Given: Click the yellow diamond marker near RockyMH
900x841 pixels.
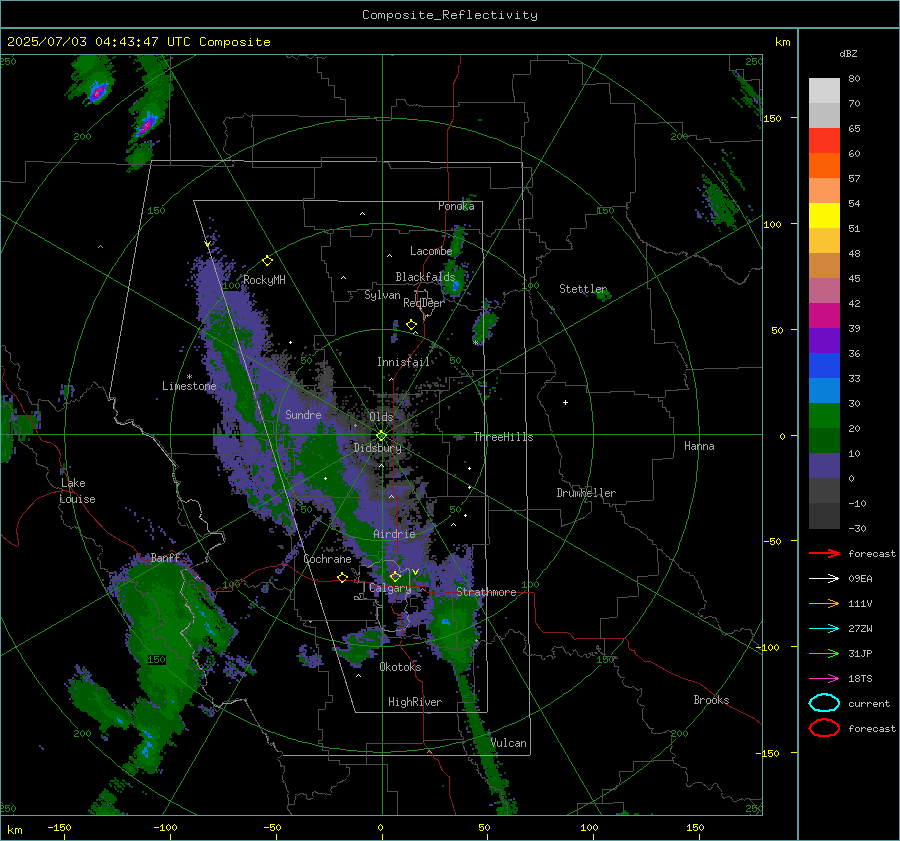Looking at the screenshot, I should (267, 261).
